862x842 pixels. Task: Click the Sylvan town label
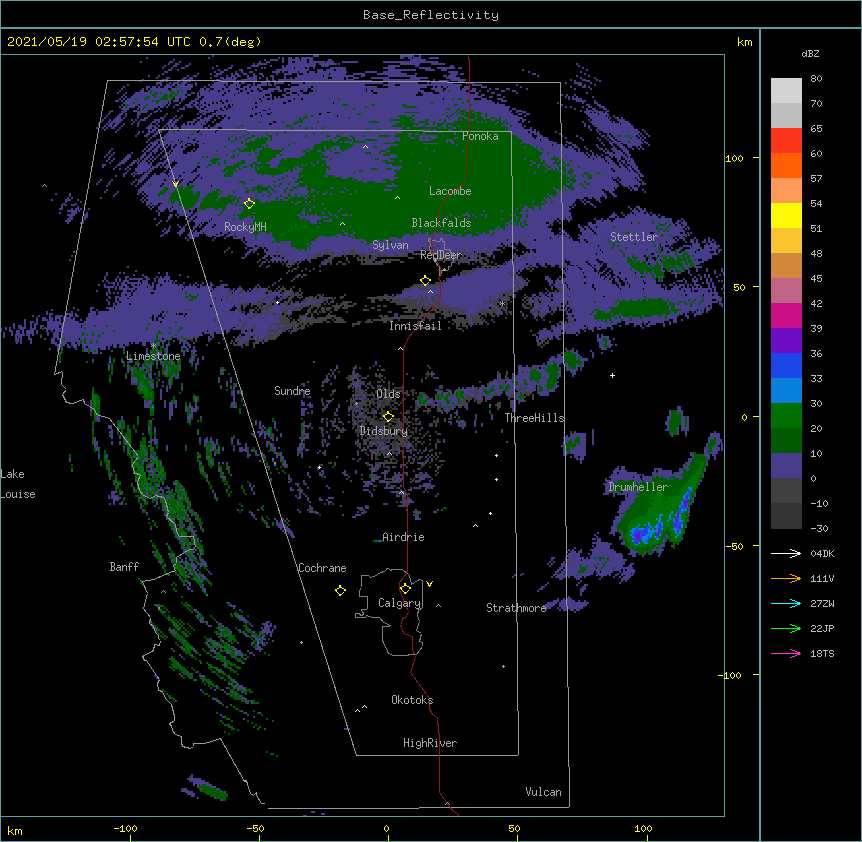(x=390, y=245)
